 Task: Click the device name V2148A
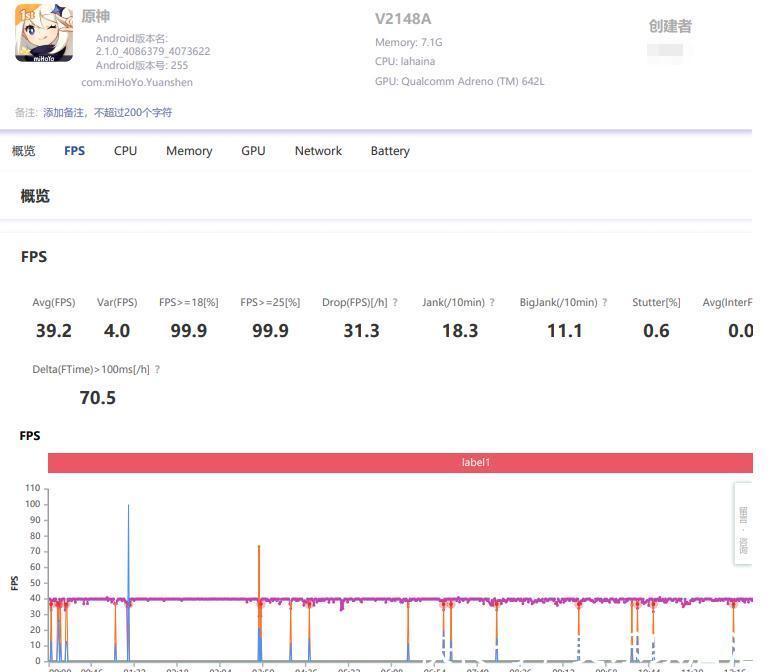click(x=403, y=19)
